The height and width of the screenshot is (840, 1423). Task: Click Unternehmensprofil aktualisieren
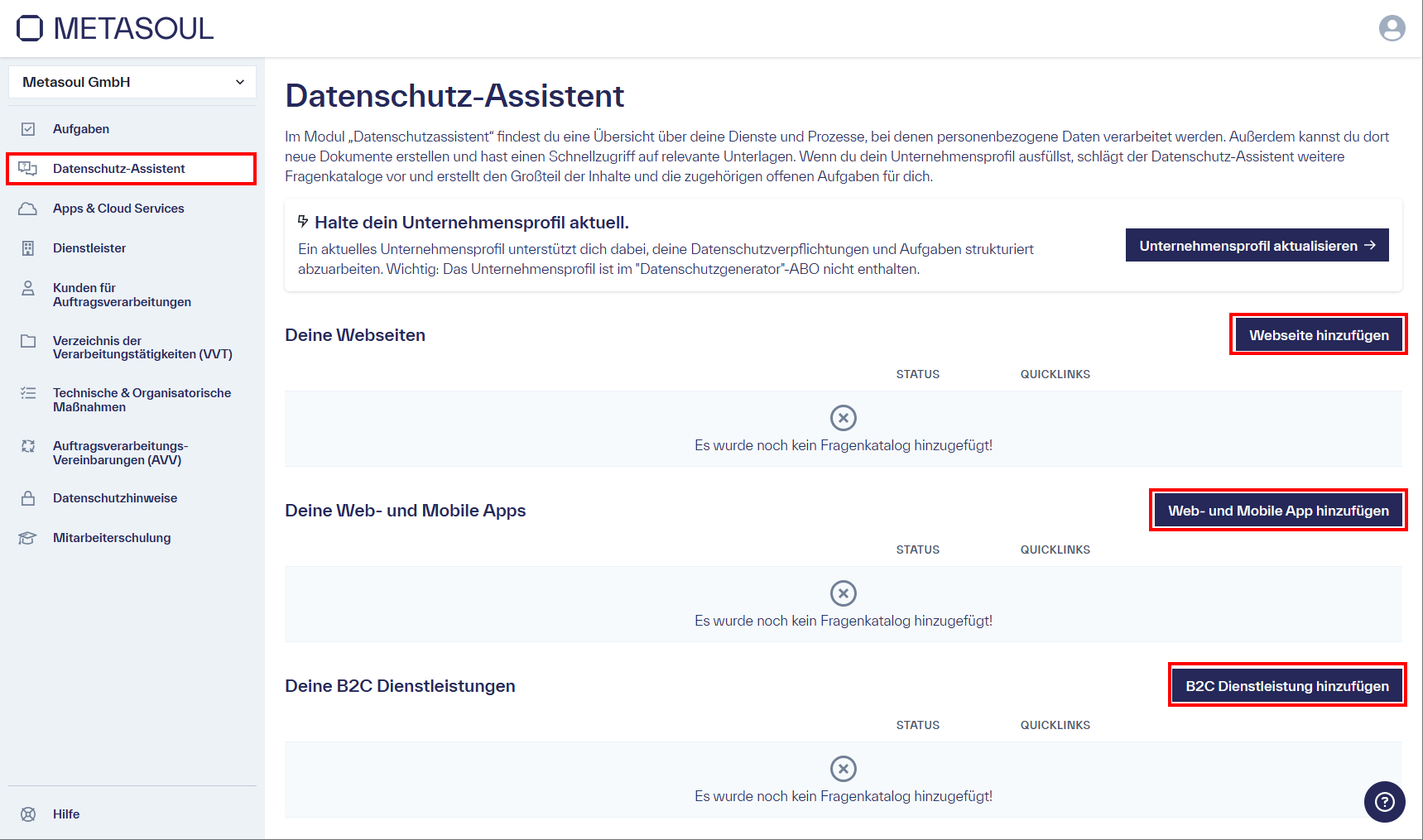click(1257, 245)
